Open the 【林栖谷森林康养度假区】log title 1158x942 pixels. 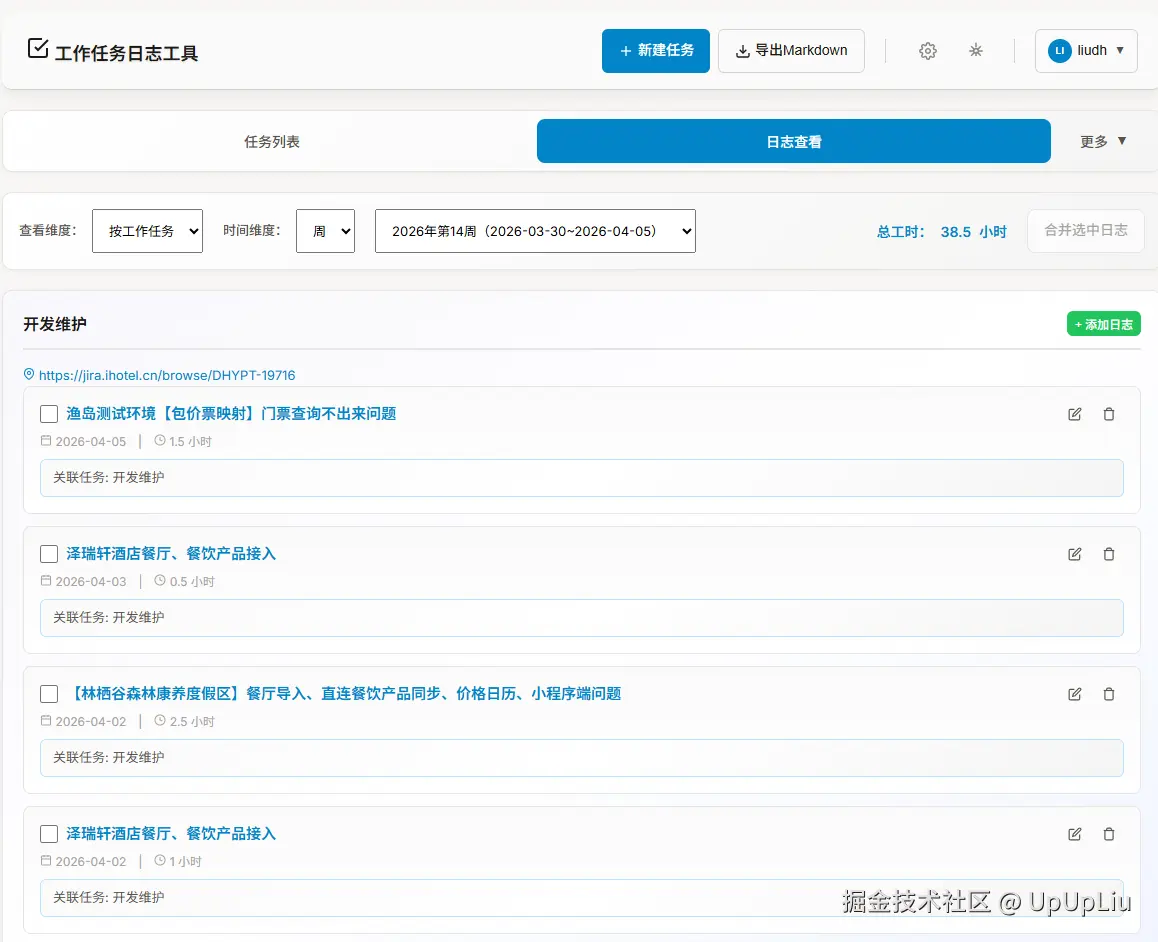coord(345,694)
